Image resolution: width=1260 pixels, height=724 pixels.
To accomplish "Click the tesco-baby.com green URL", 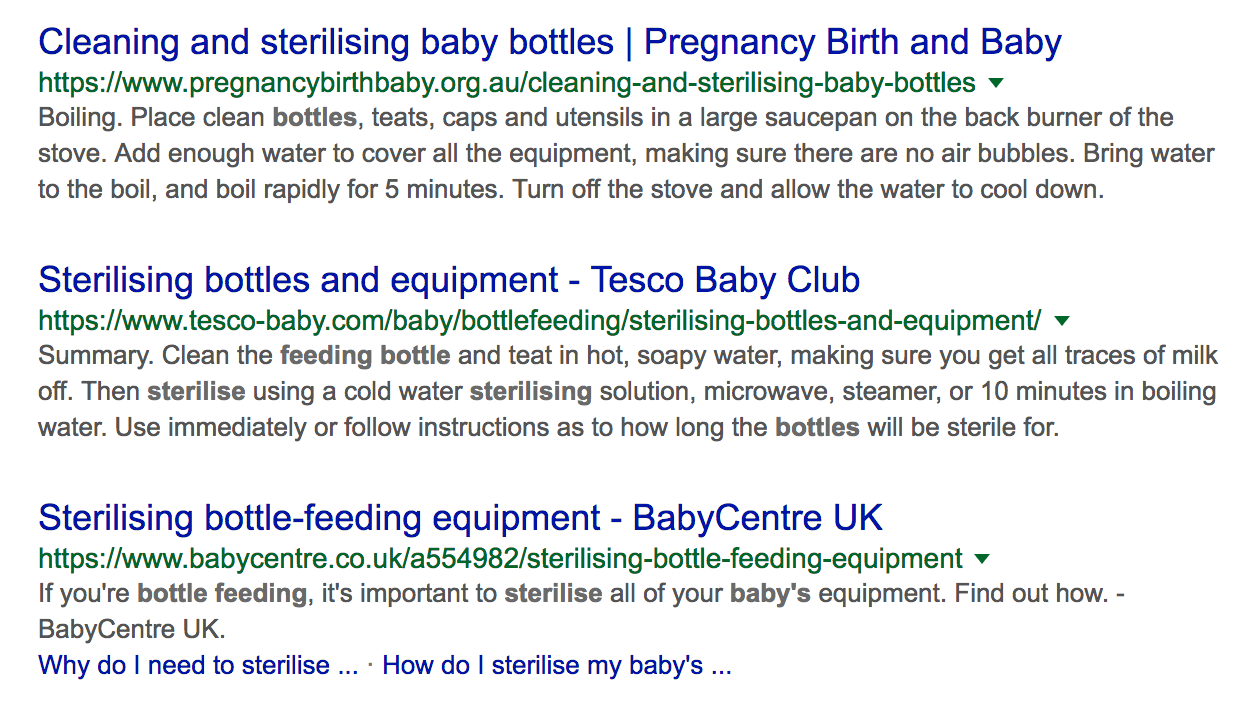I will click(539, 320).
